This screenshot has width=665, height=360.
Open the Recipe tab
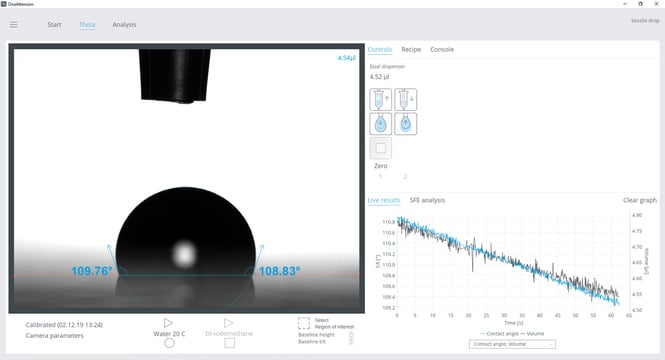tap(411, 50)
